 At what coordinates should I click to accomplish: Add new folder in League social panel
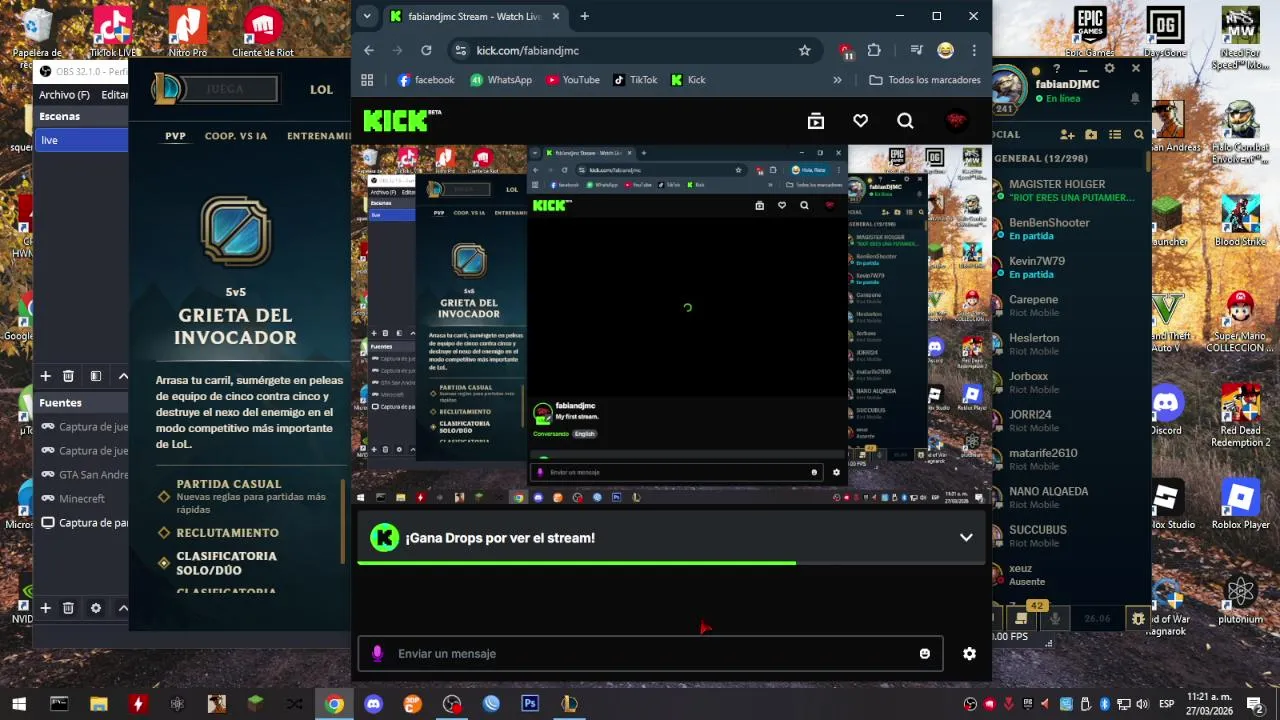point(1091,134)
